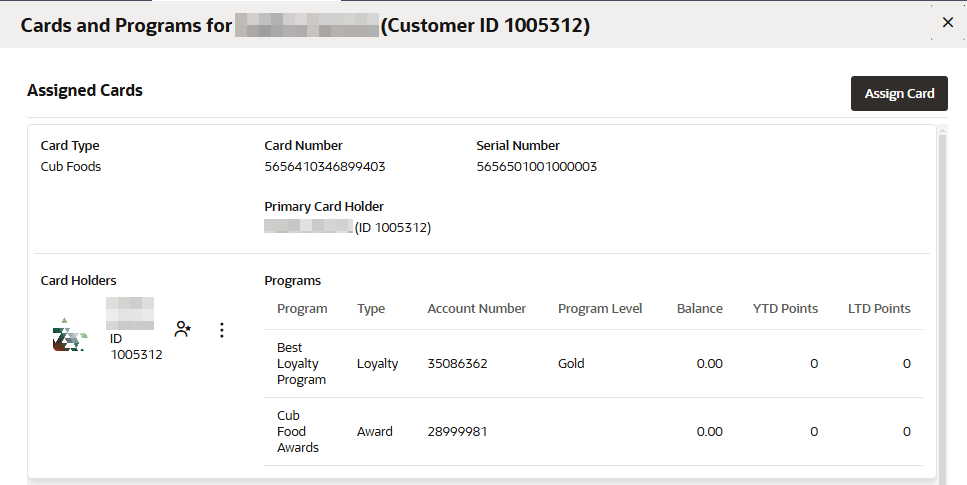Click the Cub Food Awards balance 0.00
This screenshot has width=967, height=485.
[710, 431]
